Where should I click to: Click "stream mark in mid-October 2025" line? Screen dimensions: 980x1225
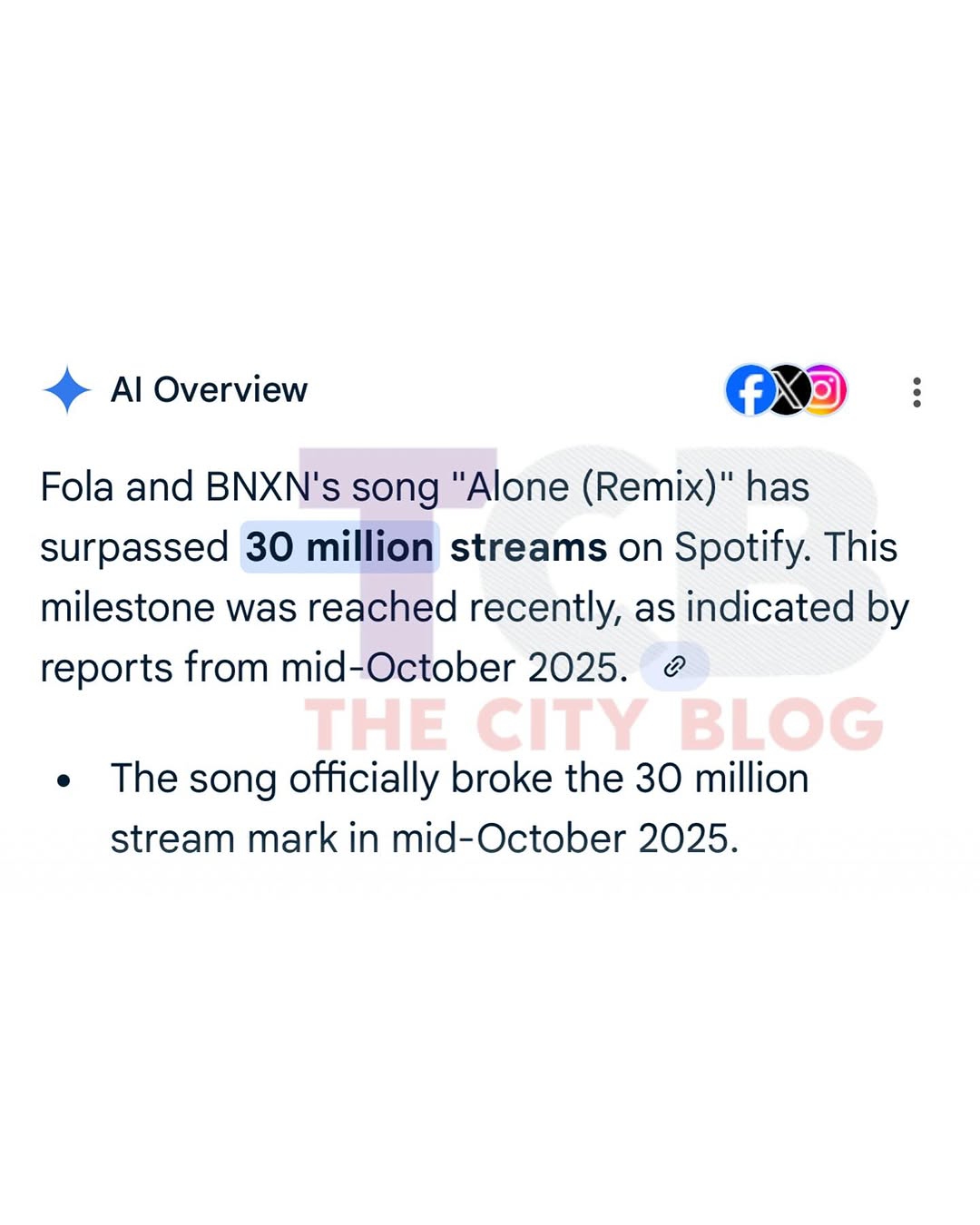(x=424, y=838)
